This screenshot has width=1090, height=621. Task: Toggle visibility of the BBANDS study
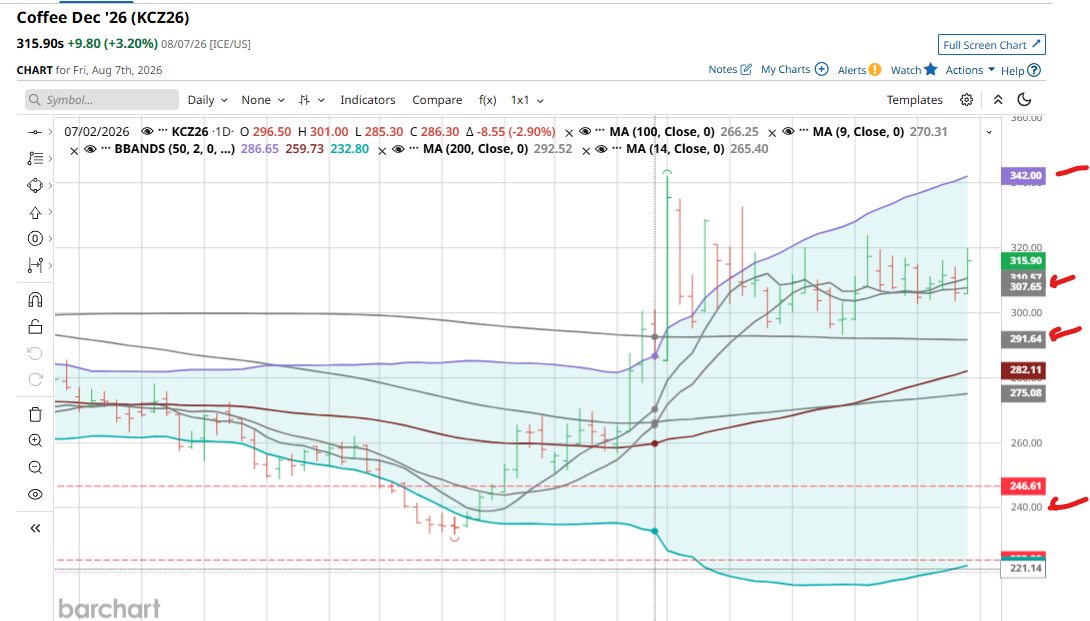[x=90, y=149]
